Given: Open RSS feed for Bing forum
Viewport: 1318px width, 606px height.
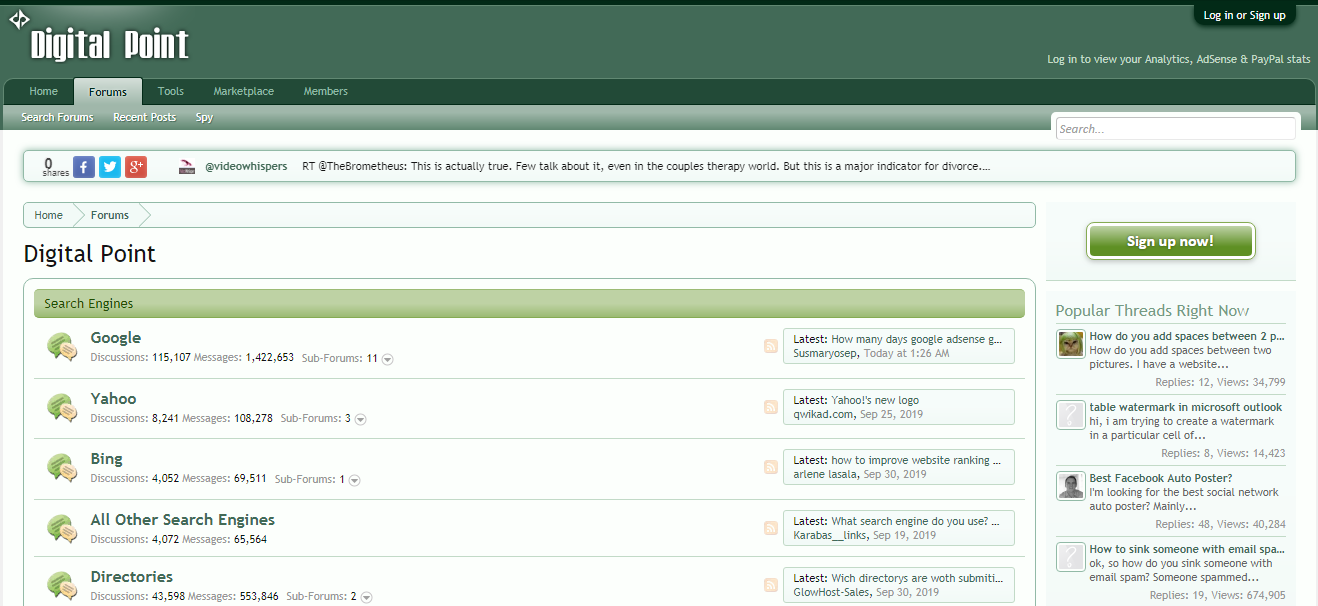Looking at the screenshot, I should 771,467.
